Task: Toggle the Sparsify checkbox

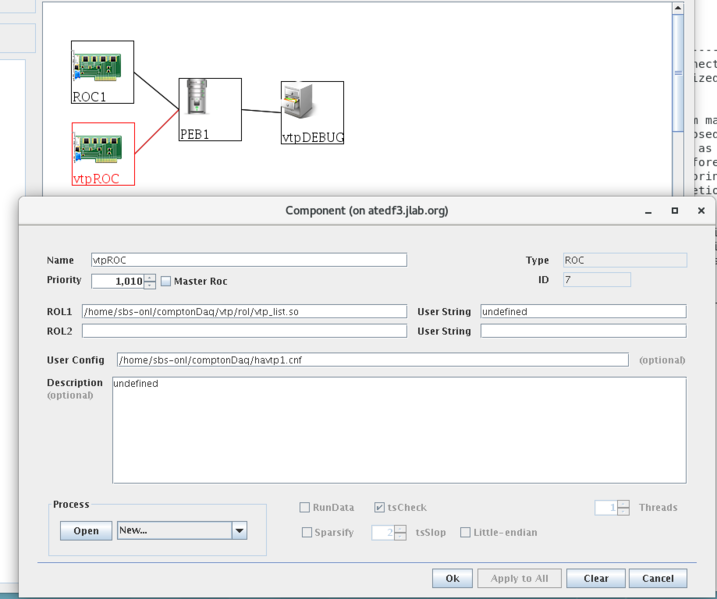Action: point(307,532)
